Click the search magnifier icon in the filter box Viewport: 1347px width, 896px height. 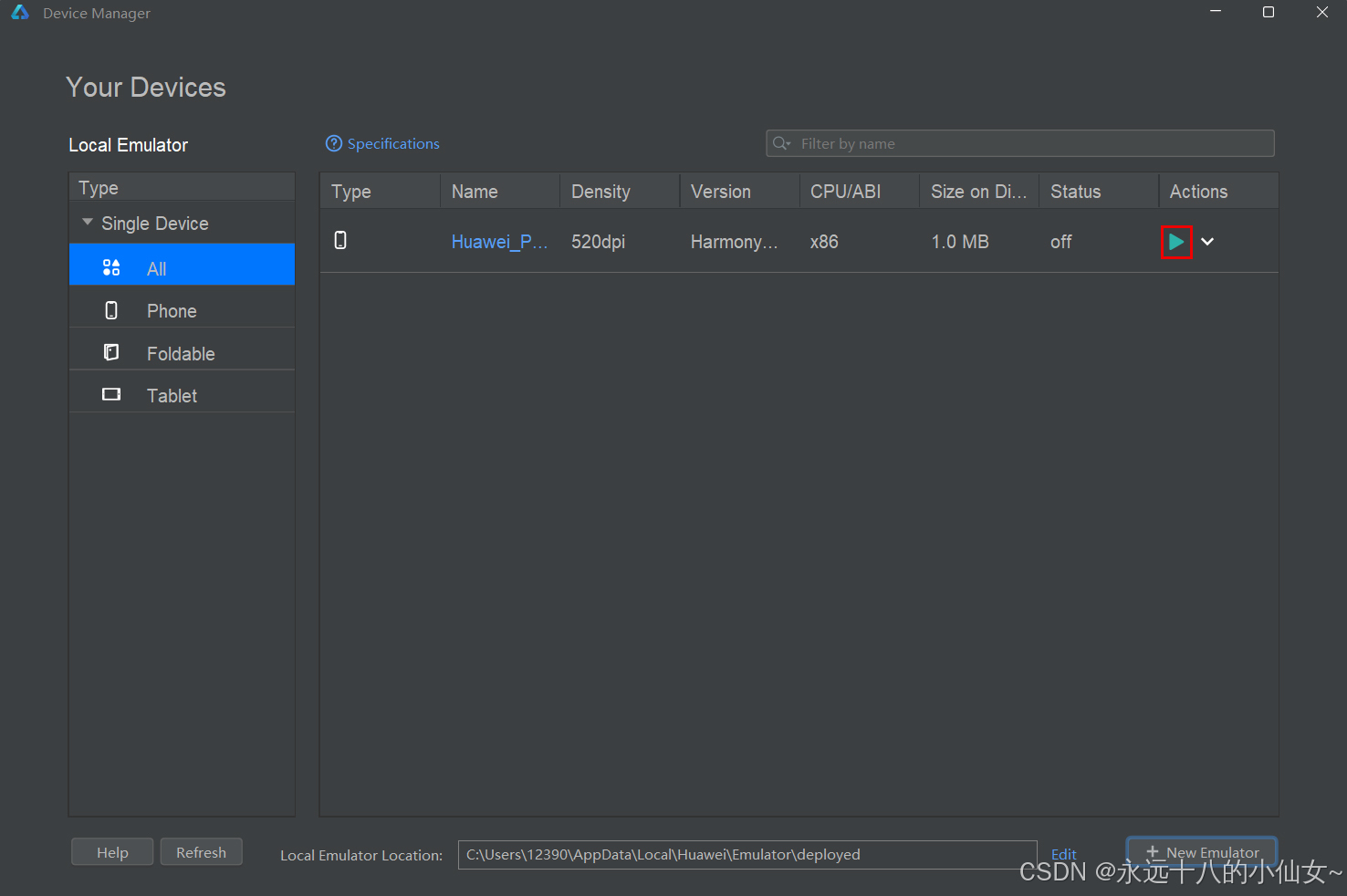[781, 143]
